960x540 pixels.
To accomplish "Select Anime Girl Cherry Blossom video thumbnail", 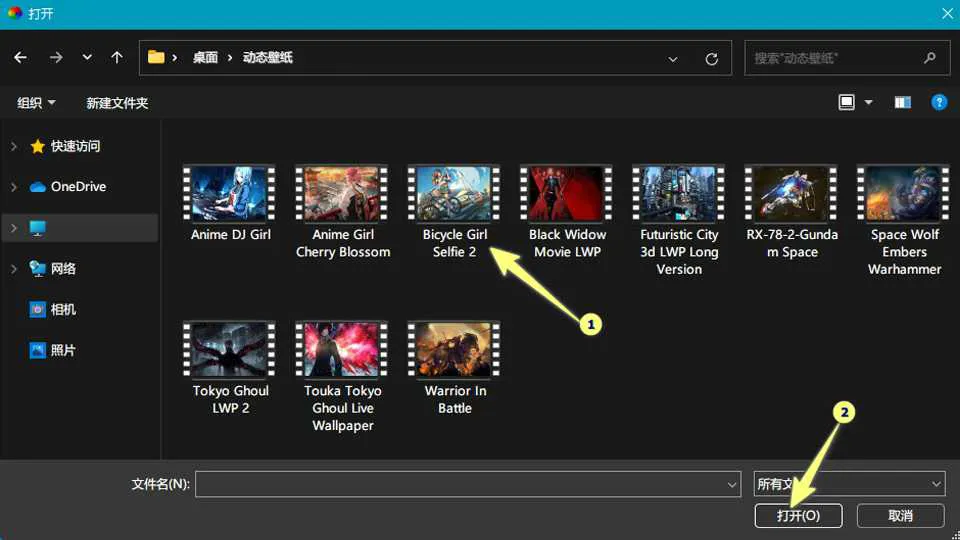I will tap(342, 193).
